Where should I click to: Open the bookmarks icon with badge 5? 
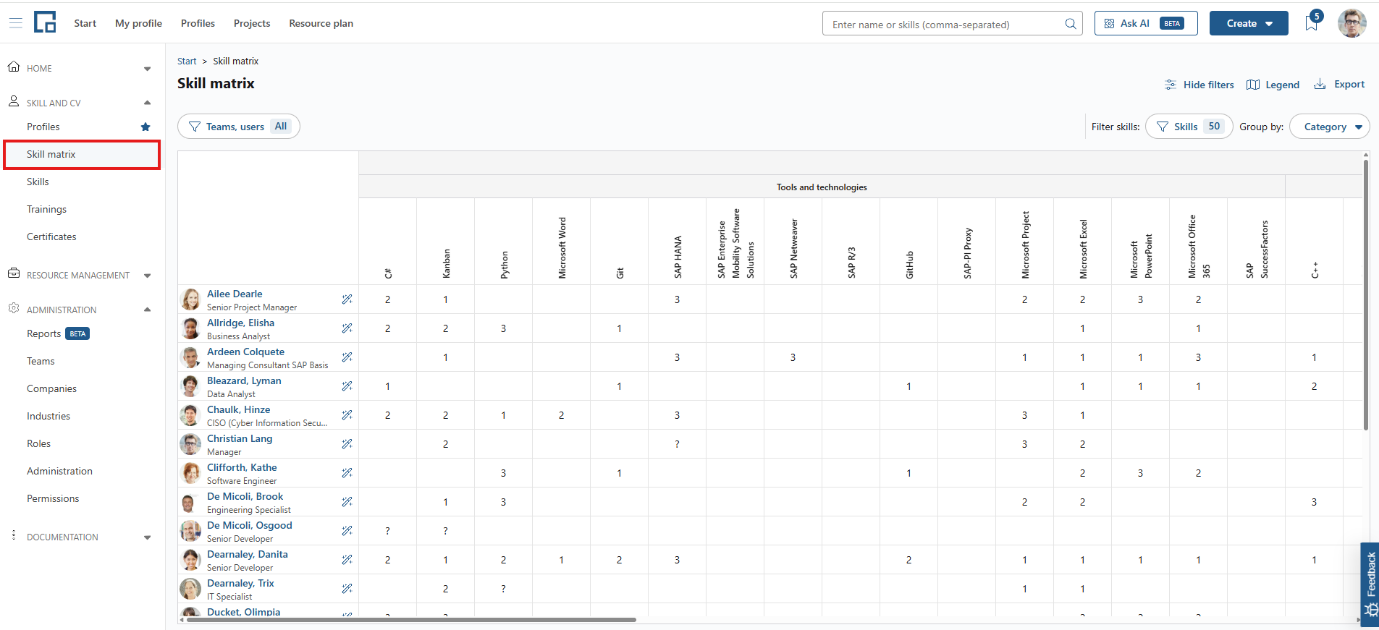tap(1312, 22)
